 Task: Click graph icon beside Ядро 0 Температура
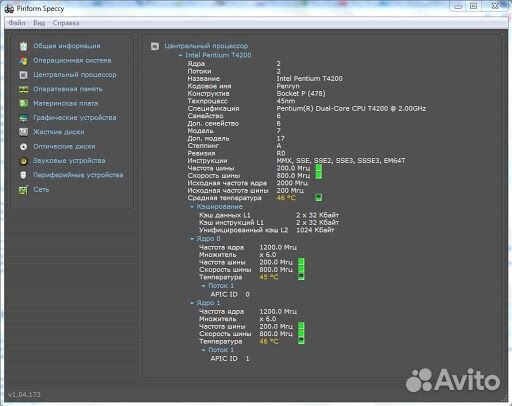click(301, 276)
